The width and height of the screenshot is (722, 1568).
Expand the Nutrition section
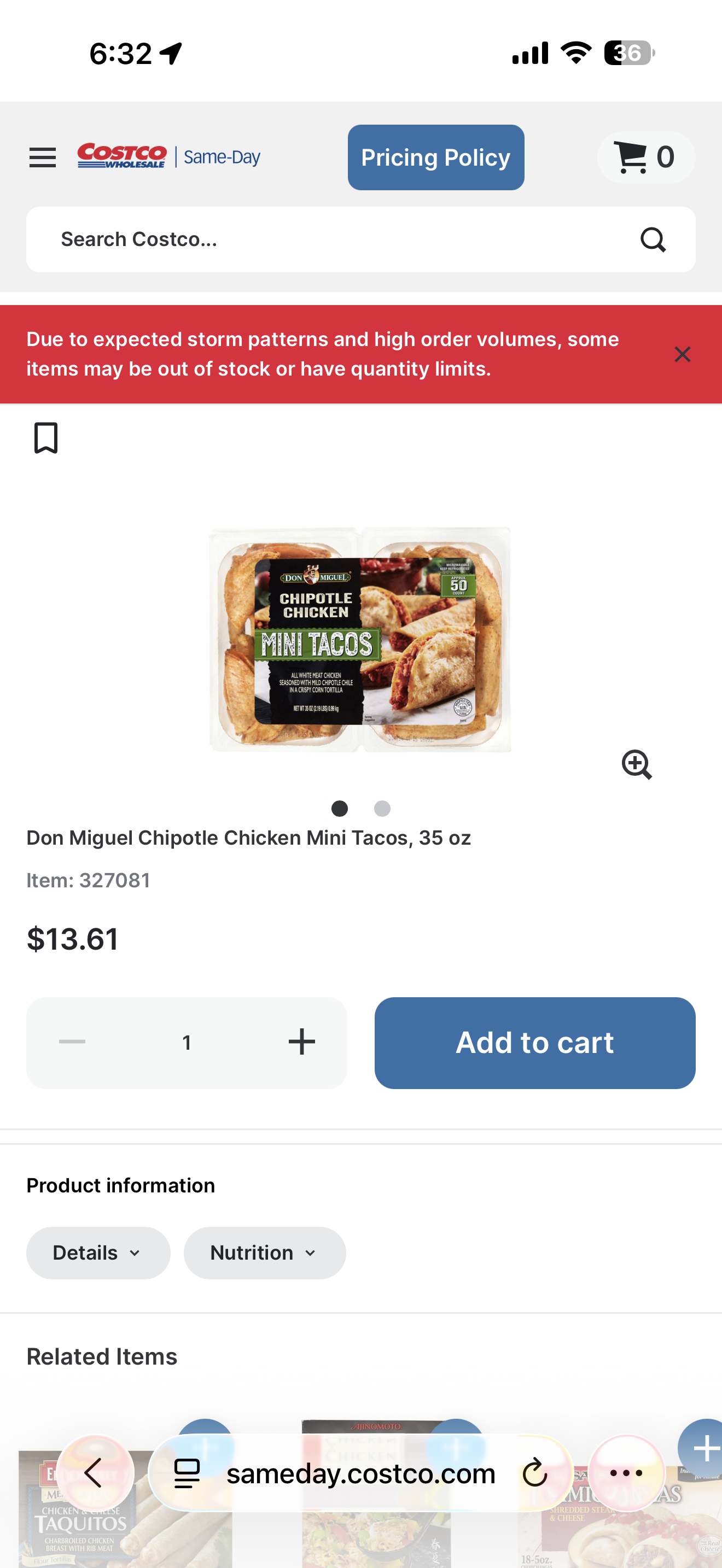tap(264, 1253)
